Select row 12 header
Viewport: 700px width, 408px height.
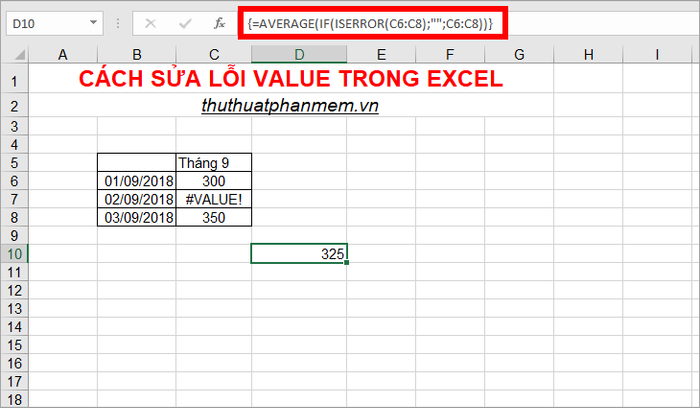click(x=14, y=291)
